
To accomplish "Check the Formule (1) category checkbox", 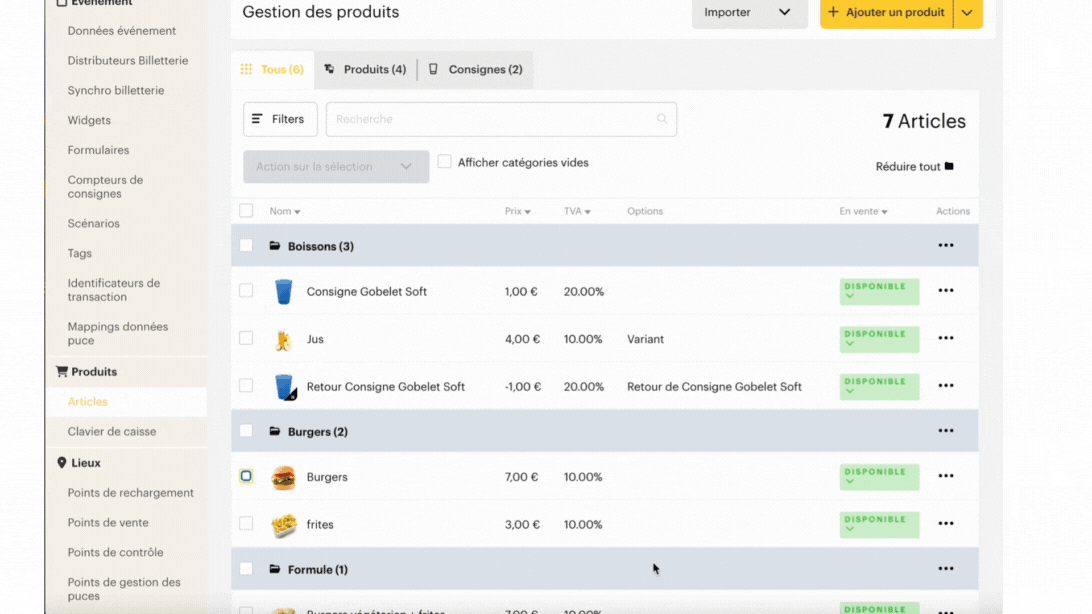I will coord(246,568).
